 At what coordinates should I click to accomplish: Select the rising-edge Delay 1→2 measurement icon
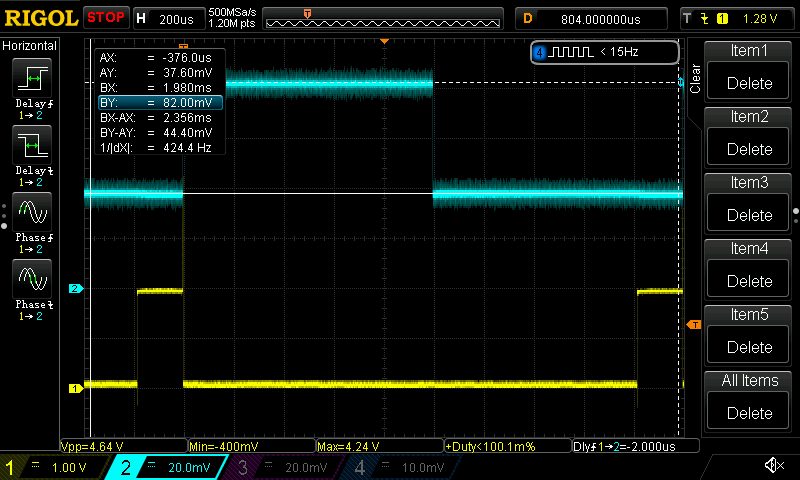[x=32, y=78]
